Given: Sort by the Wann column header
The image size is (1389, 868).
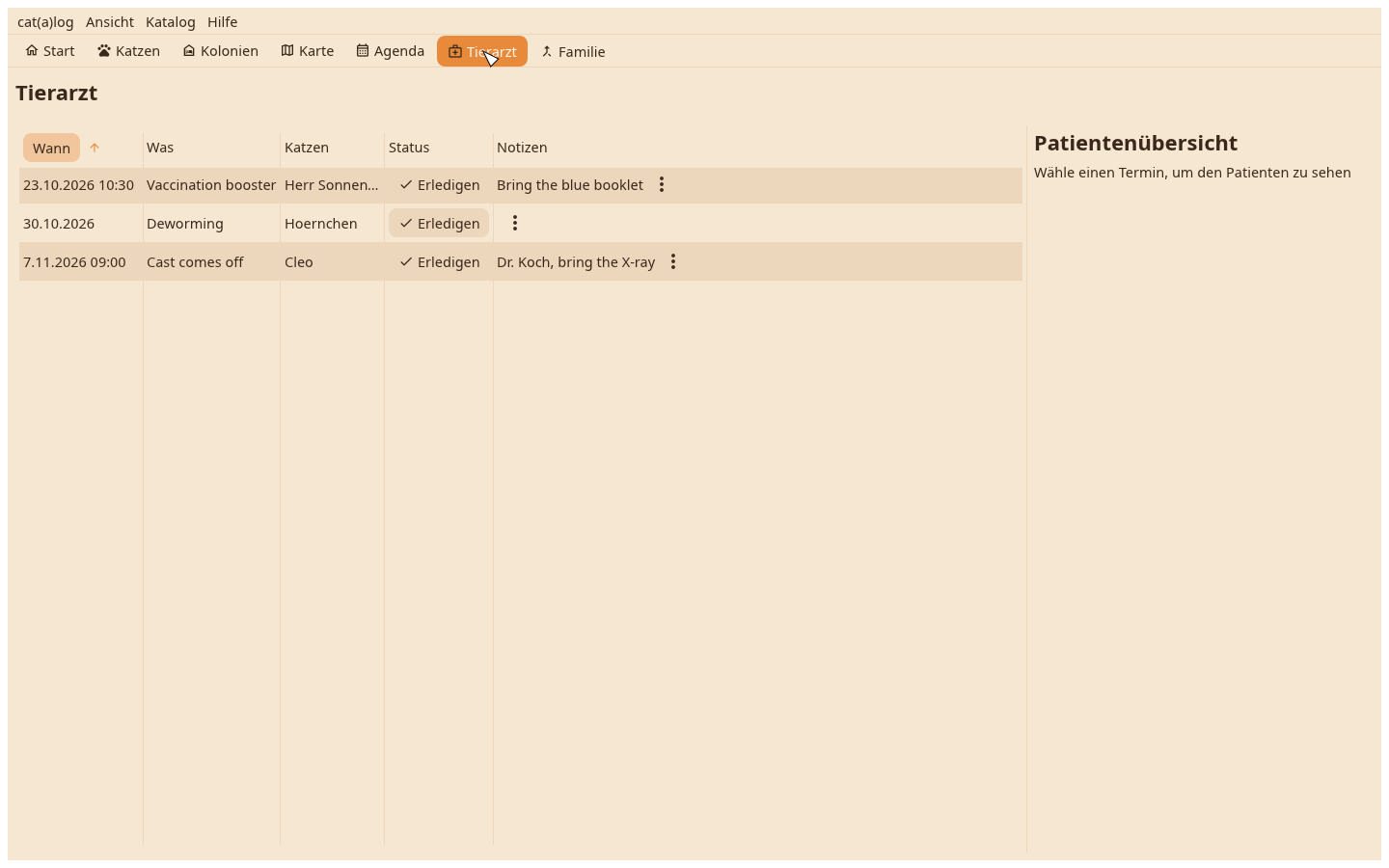Looking at the screenshot, I should [x=51, y=148].
